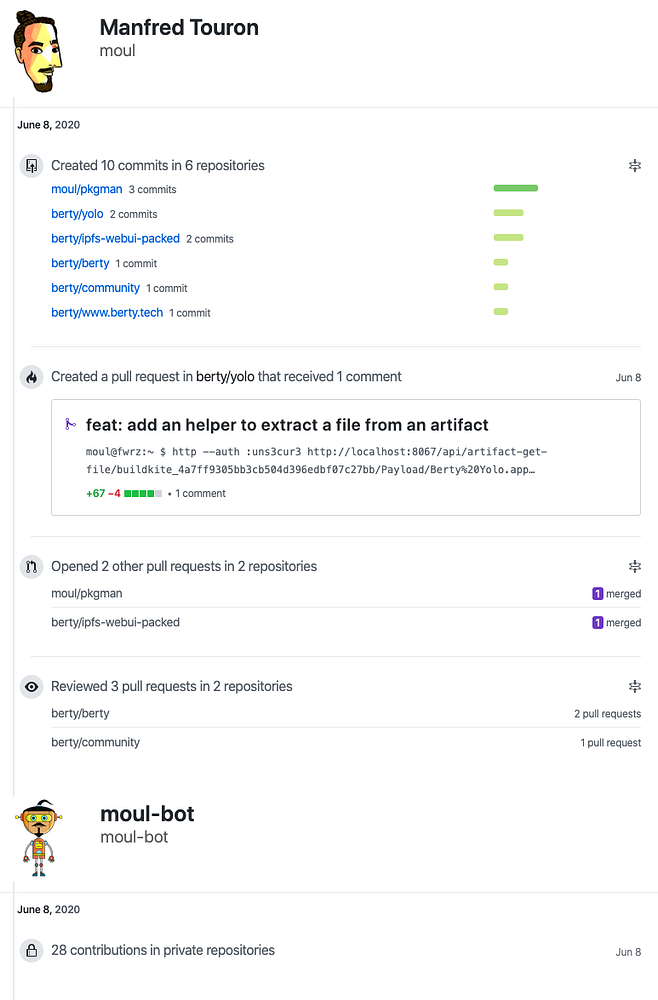658x1000 pixels.
Task: Click the berty/community 1 pull request count
Action: (611, 743)
